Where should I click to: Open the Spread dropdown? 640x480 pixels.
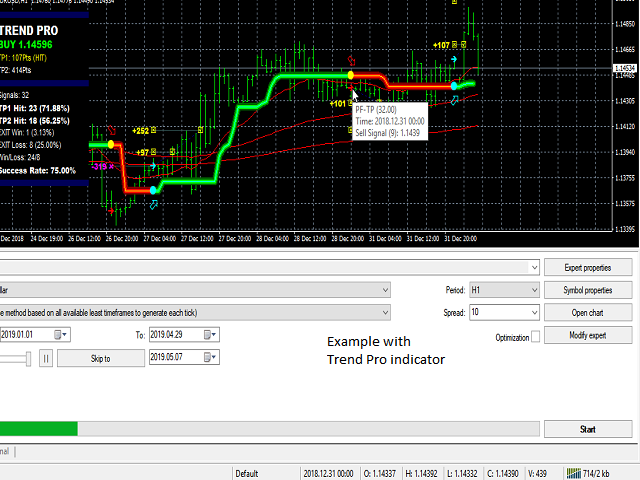coord(534,313)
